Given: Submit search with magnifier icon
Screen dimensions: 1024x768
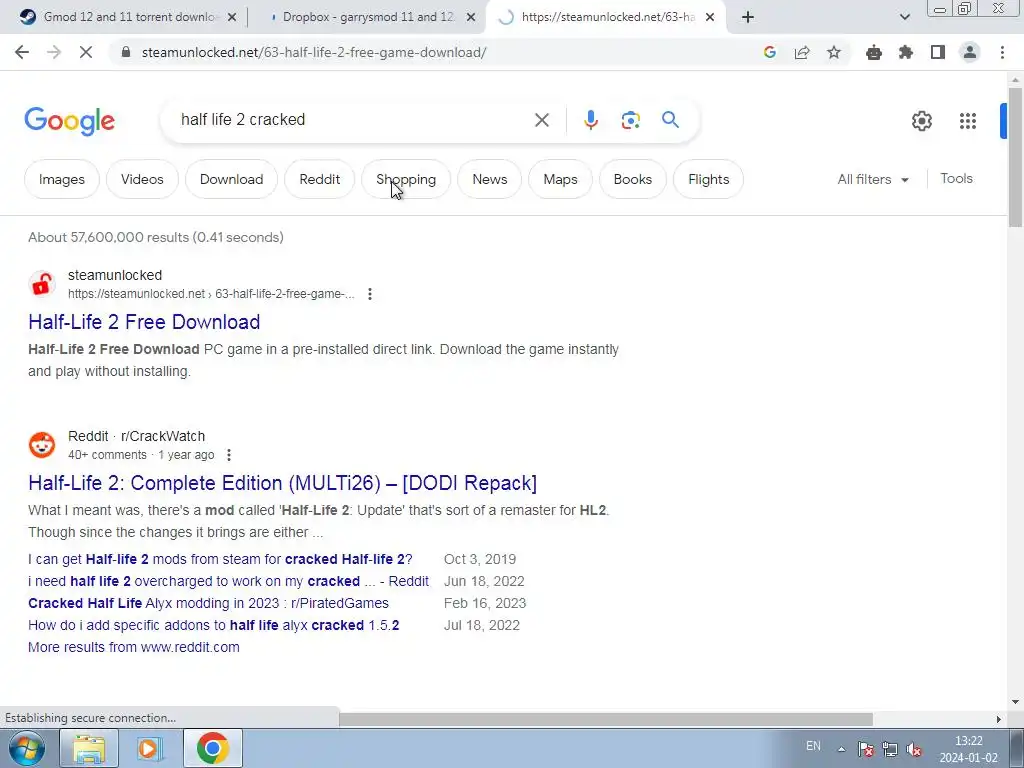Looking at the screenshot, I should point(670,120).
